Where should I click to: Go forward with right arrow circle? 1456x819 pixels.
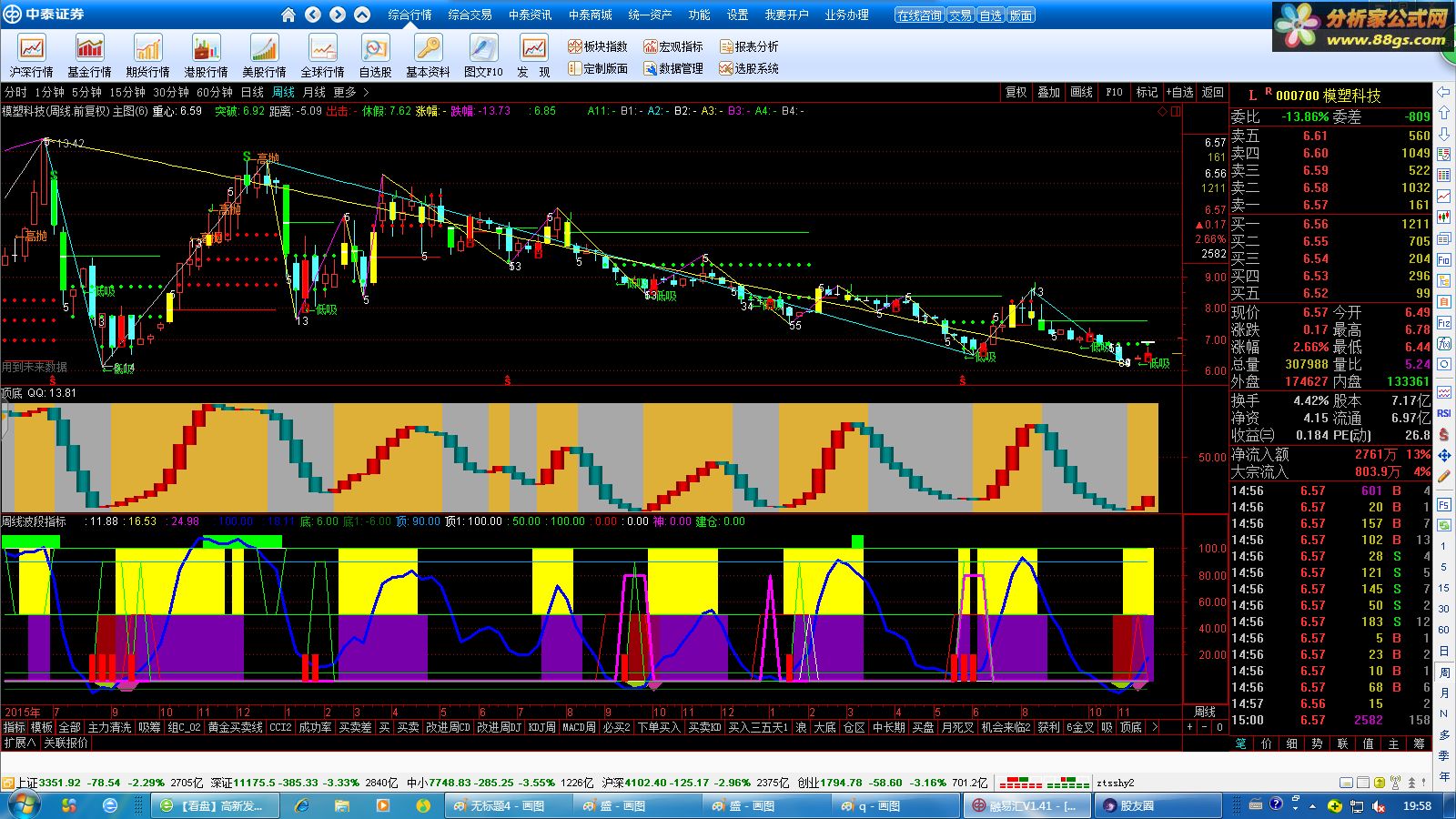coord(338,15)
